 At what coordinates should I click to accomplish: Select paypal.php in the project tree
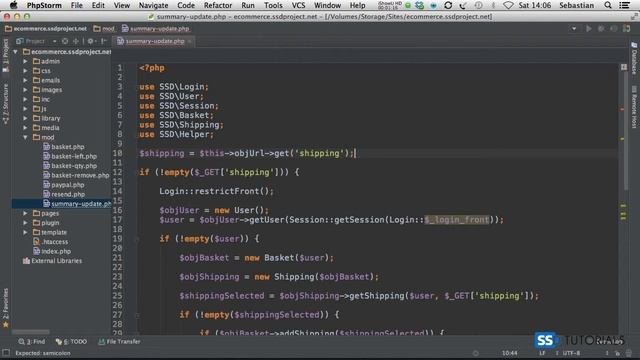click(x=64, y=185)
